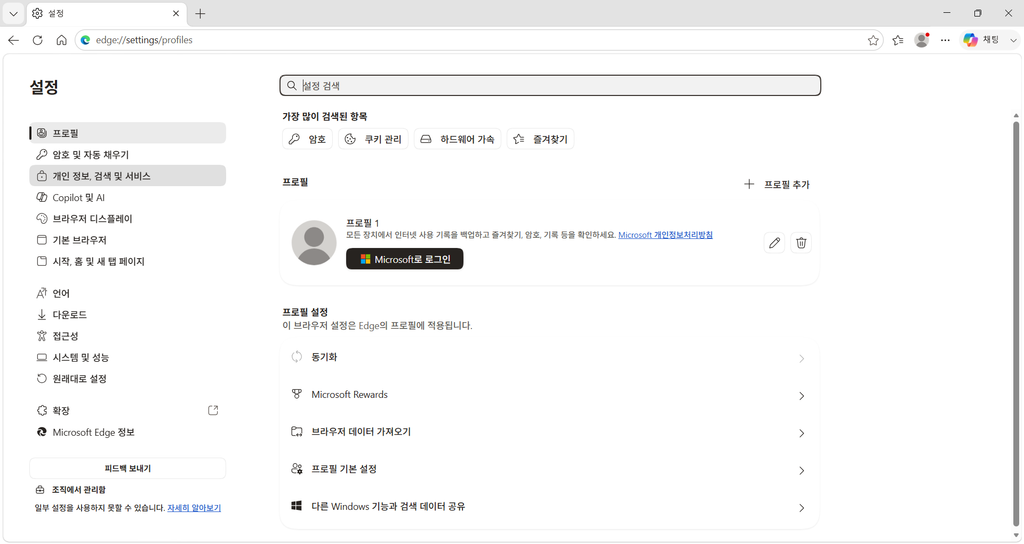1024x544 pixels.
Task: Click 프로필 추가 to add profile
Action: click(x=777, y=184)
